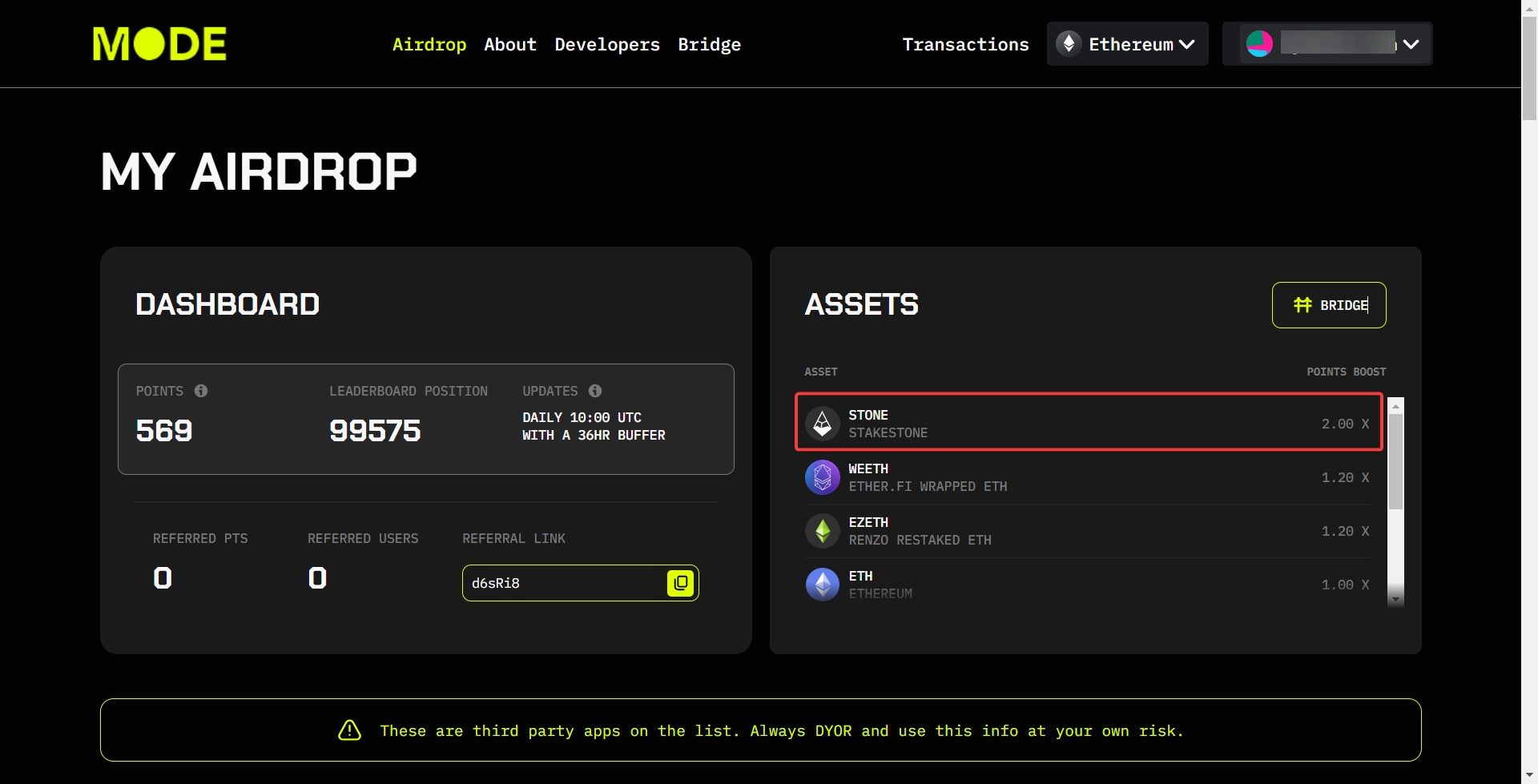Click the weETH ether.fi icon
This screenshot has width=1538, height=784.
click(x=822, y=477)
